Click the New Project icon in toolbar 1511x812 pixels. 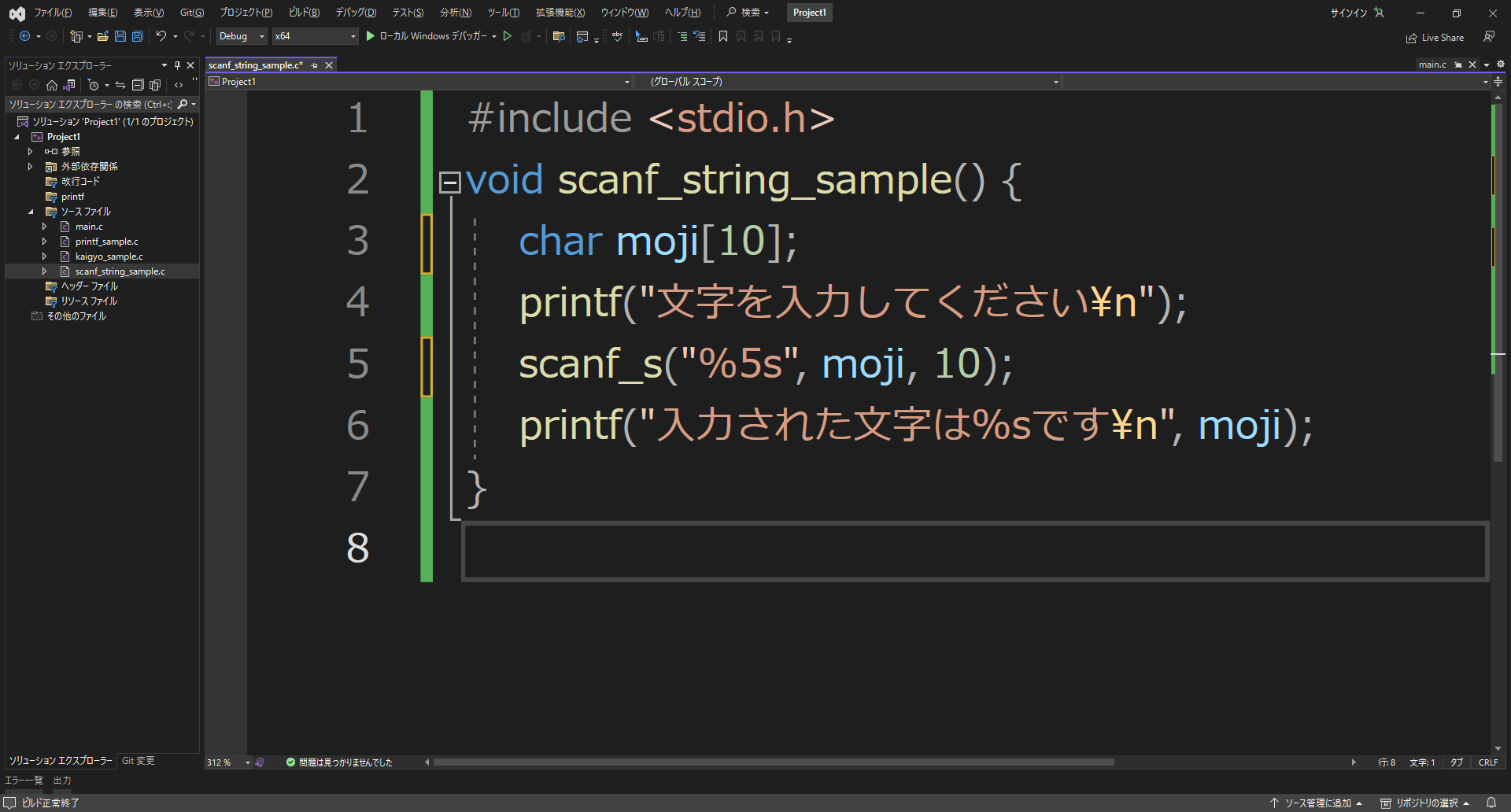pos(76,36)
